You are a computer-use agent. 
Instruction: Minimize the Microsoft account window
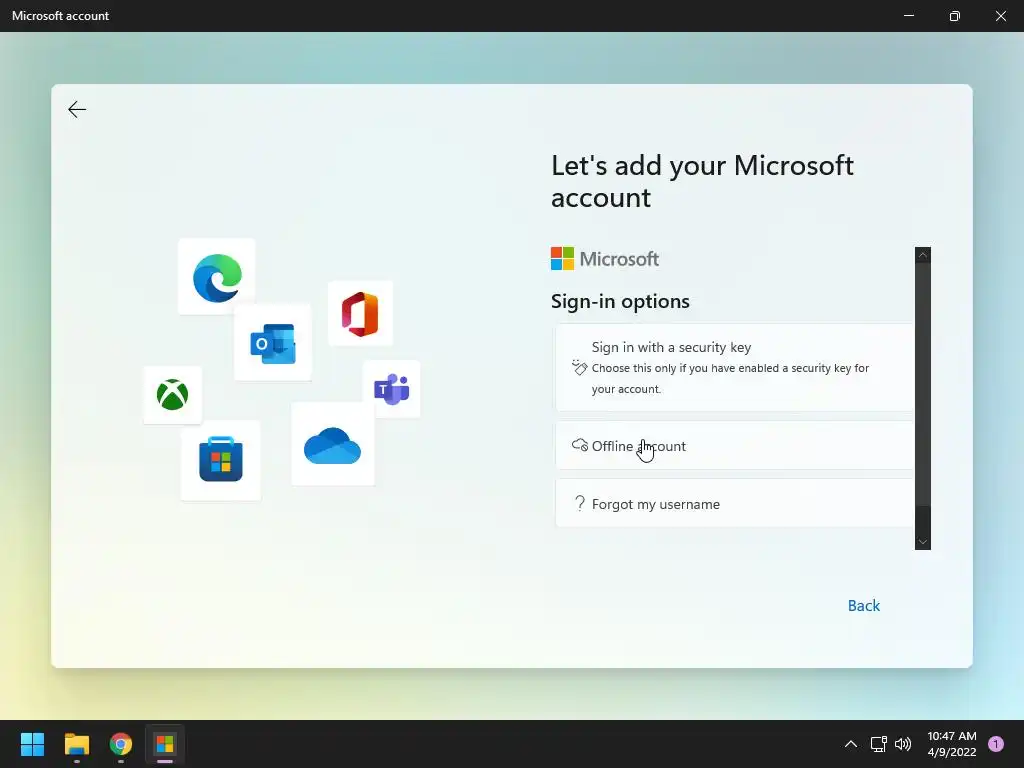[908, 16]
